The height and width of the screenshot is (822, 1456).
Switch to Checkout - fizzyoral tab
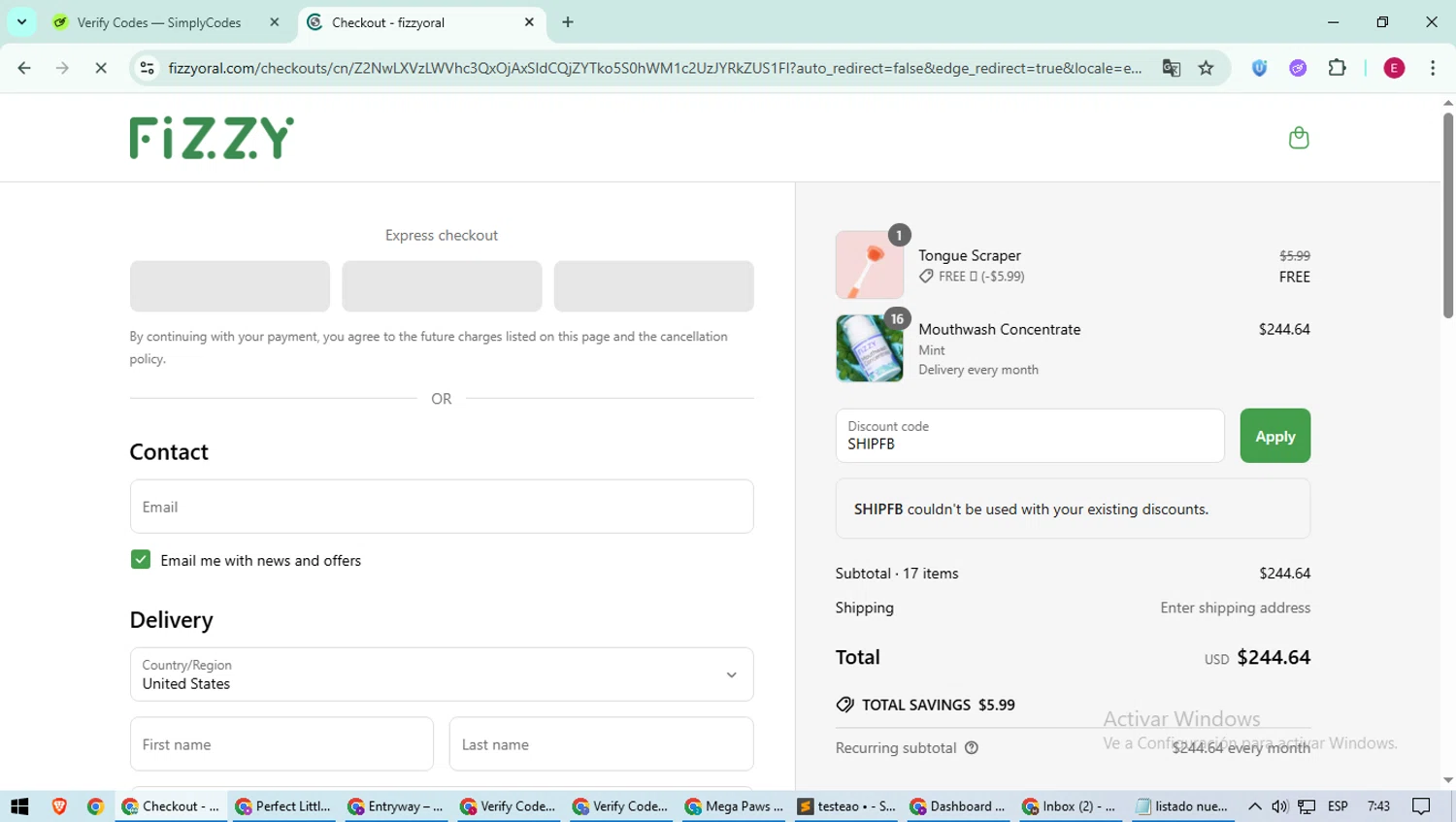point(422,22)
